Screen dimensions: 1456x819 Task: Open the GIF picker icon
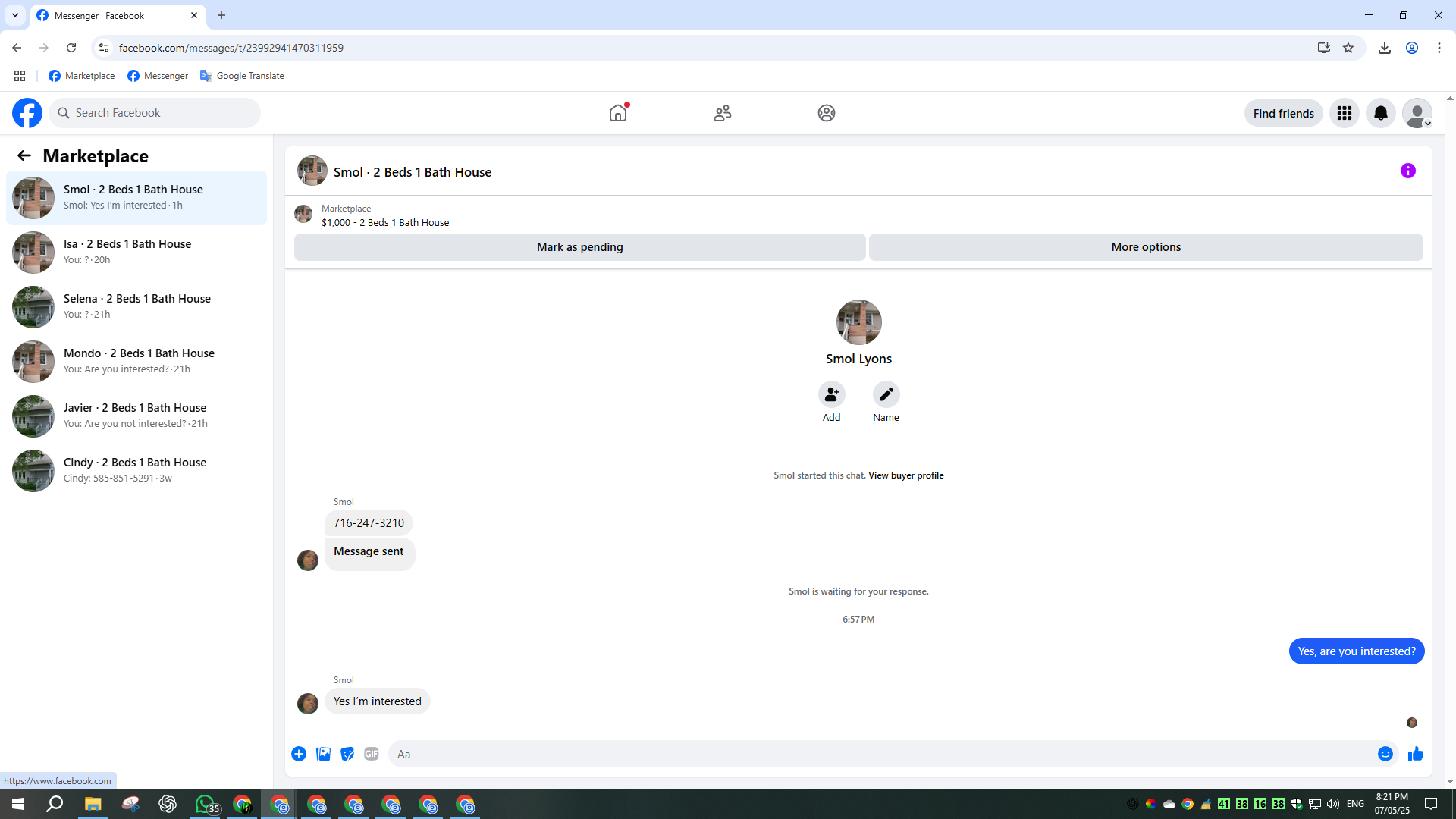(371, 754)
